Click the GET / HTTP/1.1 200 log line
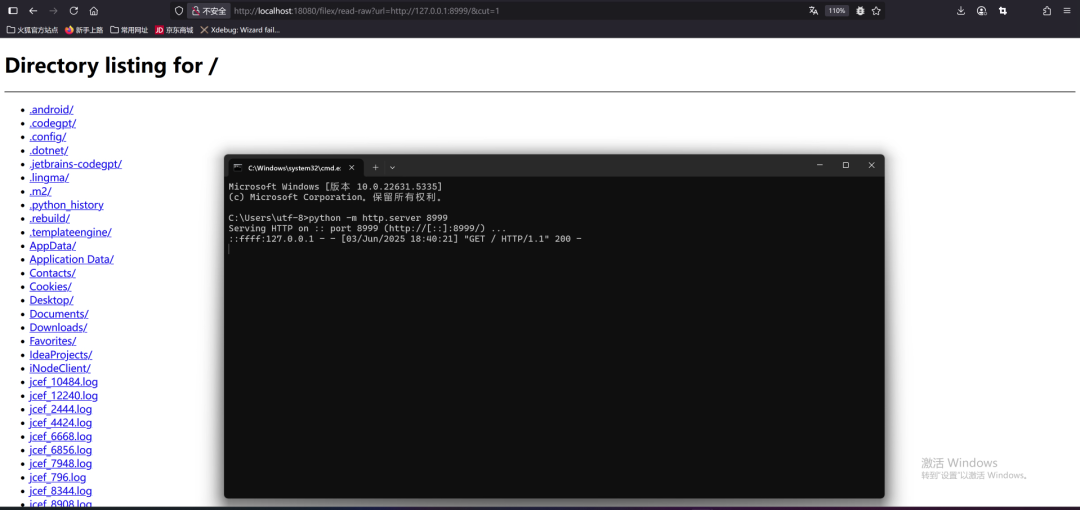 tap(406, 239)
